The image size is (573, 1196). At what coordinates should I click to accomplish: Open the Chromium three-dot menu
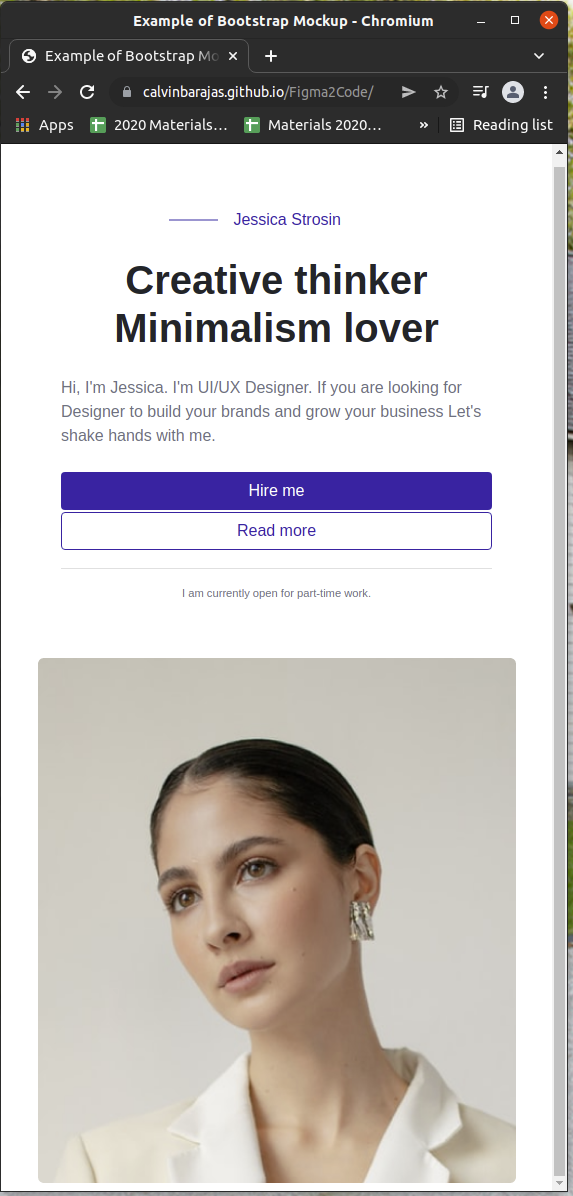tap(545, 92)
